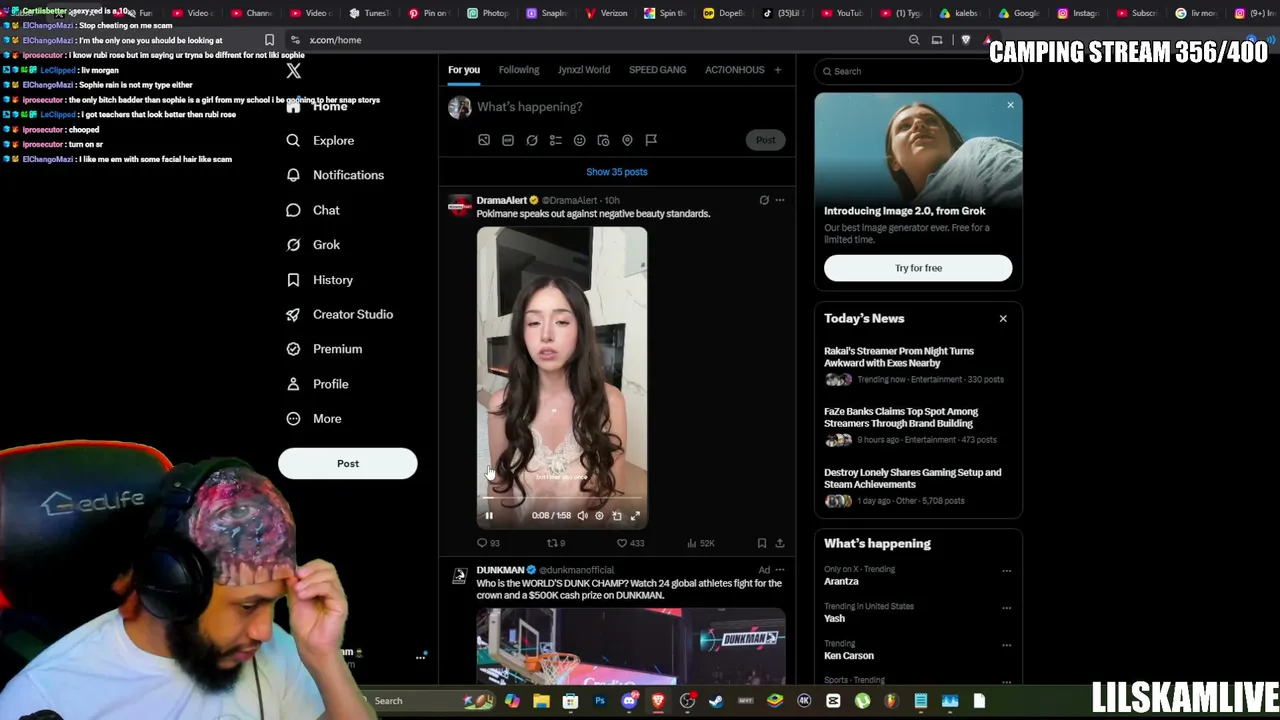This screenshot has height=720, width=1280.
Task: Toggle fullscreen on the Pokimane video
Action: tap(635, 516)
